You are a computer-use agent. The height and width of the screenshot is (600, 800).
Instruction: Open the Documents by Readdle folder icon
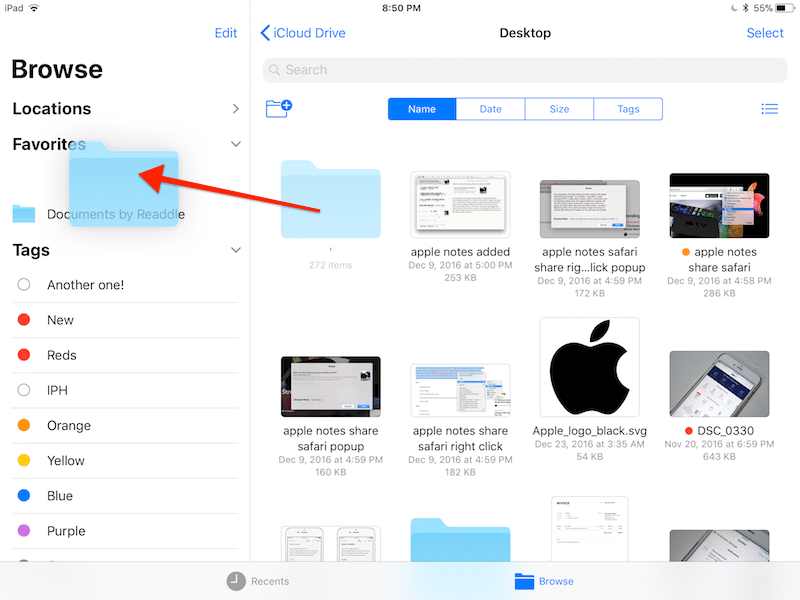(x=24, y=214)
